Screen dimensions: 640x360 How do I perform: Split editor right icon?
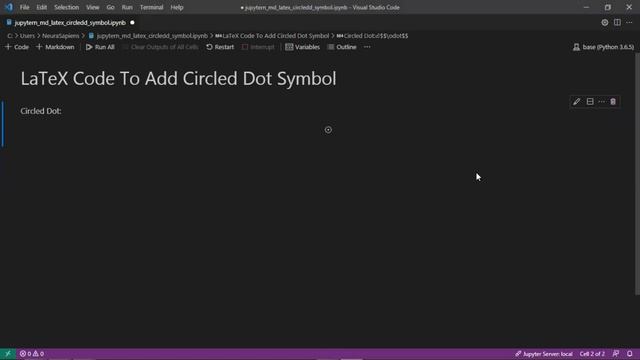617,23
